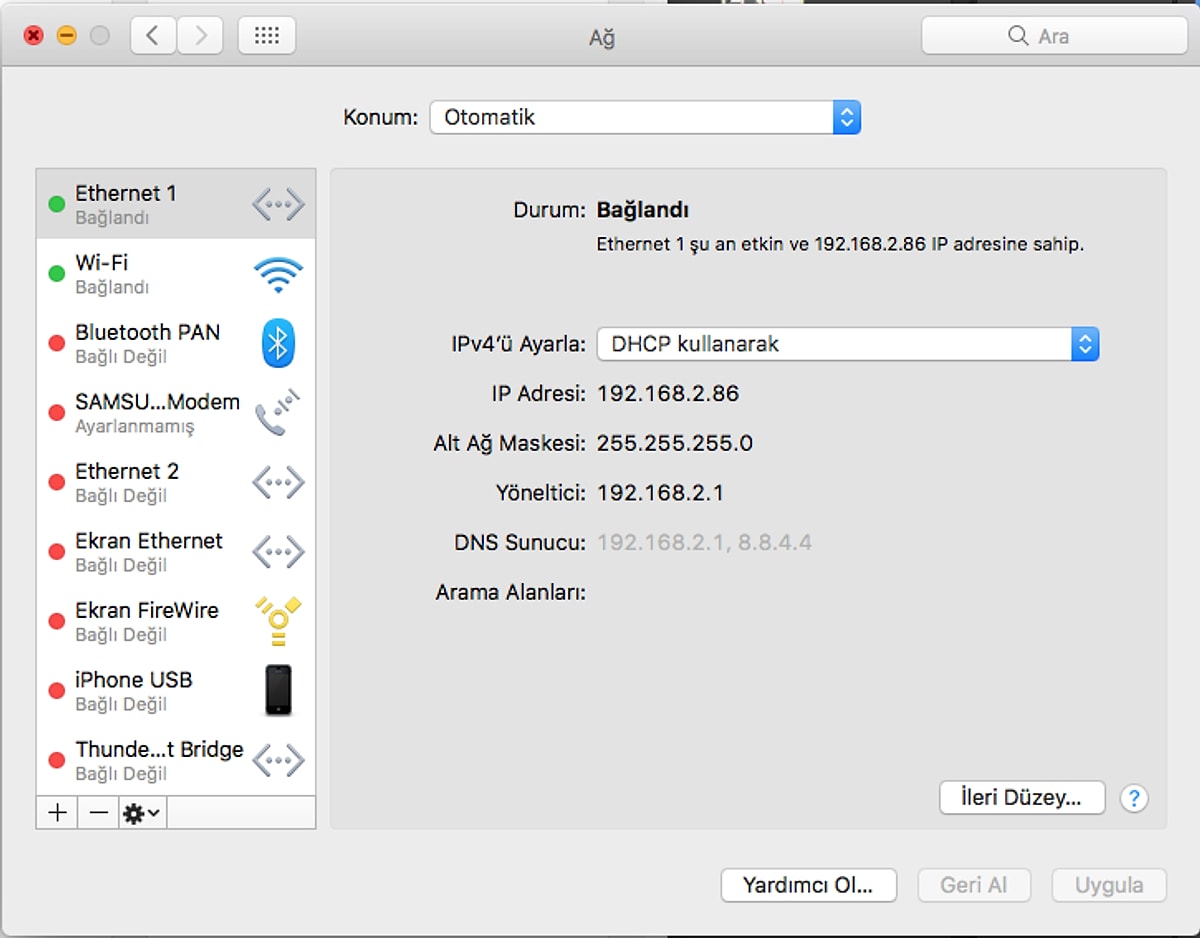Click the Bluetooth PAN icon
Viewport: 1200px width, 938px height.
277,343
